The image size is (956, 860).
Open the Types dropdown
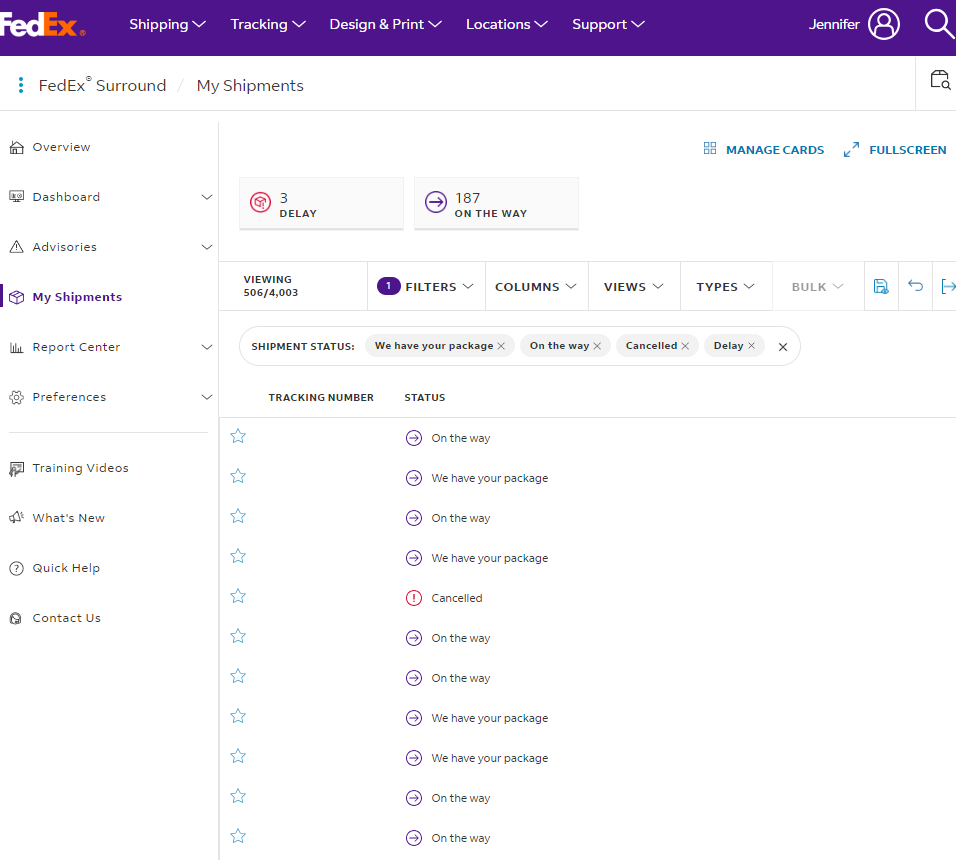[x=726, y=286]
